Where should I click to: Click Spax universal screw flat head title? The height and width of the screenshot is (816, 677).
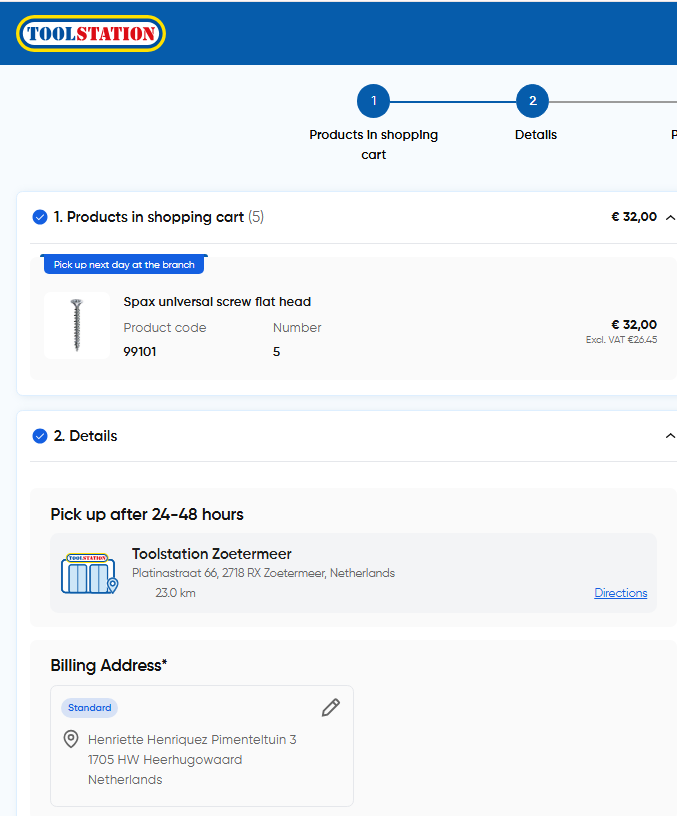point(217,302)
